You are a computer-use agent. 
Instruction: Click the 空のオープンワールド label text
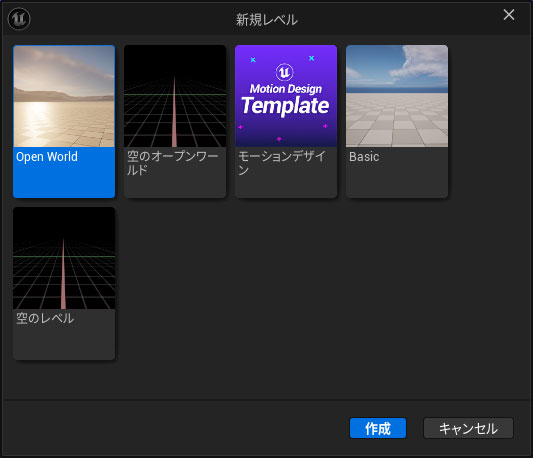pyautogui.click(x=173, y=163)
